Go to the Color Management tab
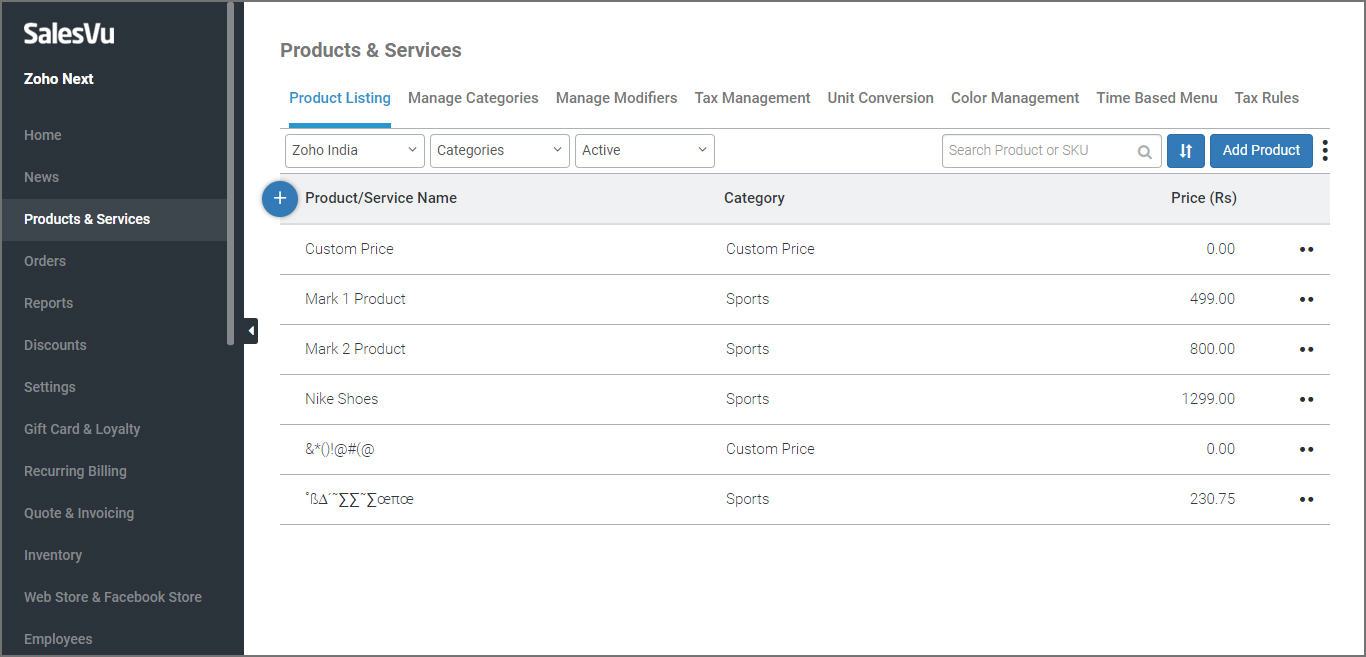Screen dimensions: 1366x657 point(1015,98)
